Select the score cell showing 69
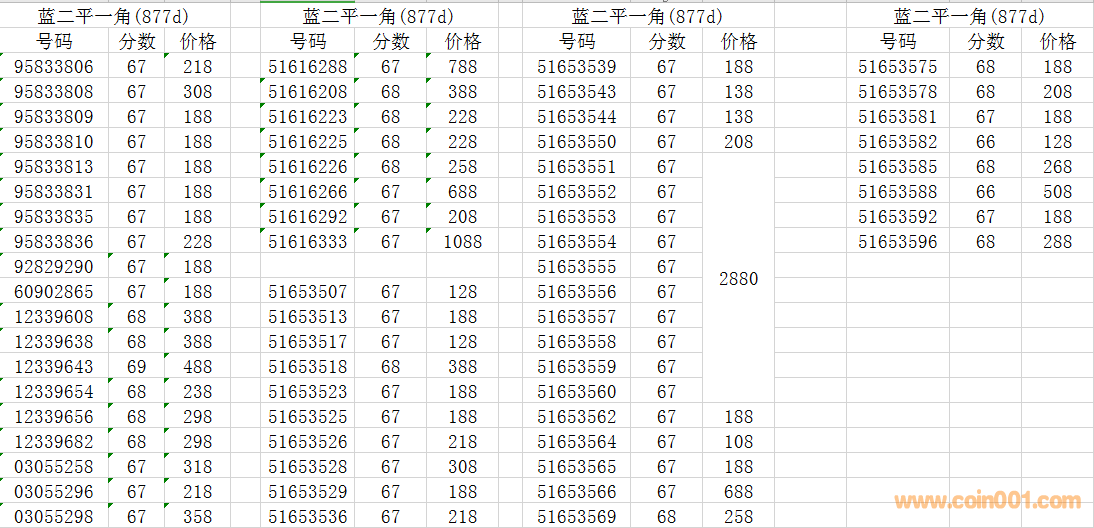The width and height of the screenshot is (1094, 528). click(x=136, y=367)
